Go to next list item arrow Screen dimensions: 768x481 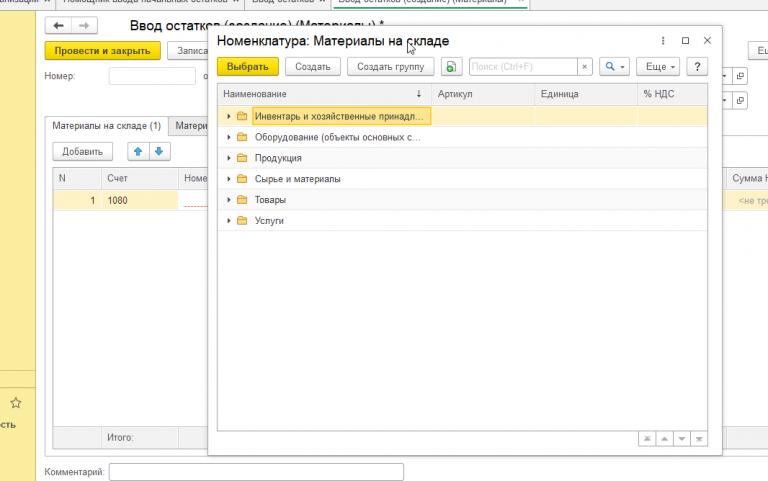[x=682, y=439]
